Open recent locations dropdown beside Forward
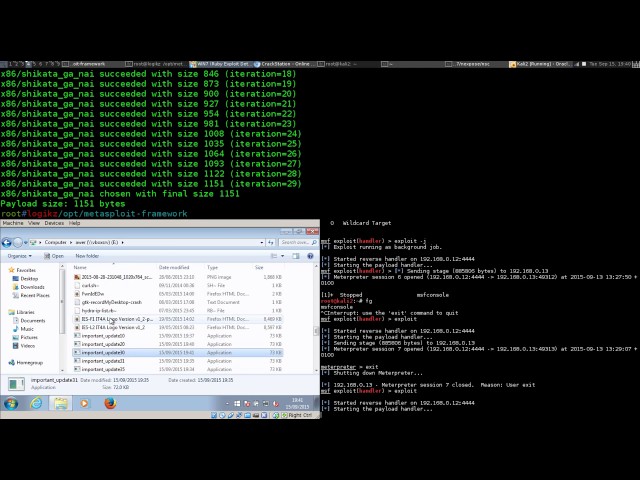This screenshot has width=640, height=480. pos(25,242)
